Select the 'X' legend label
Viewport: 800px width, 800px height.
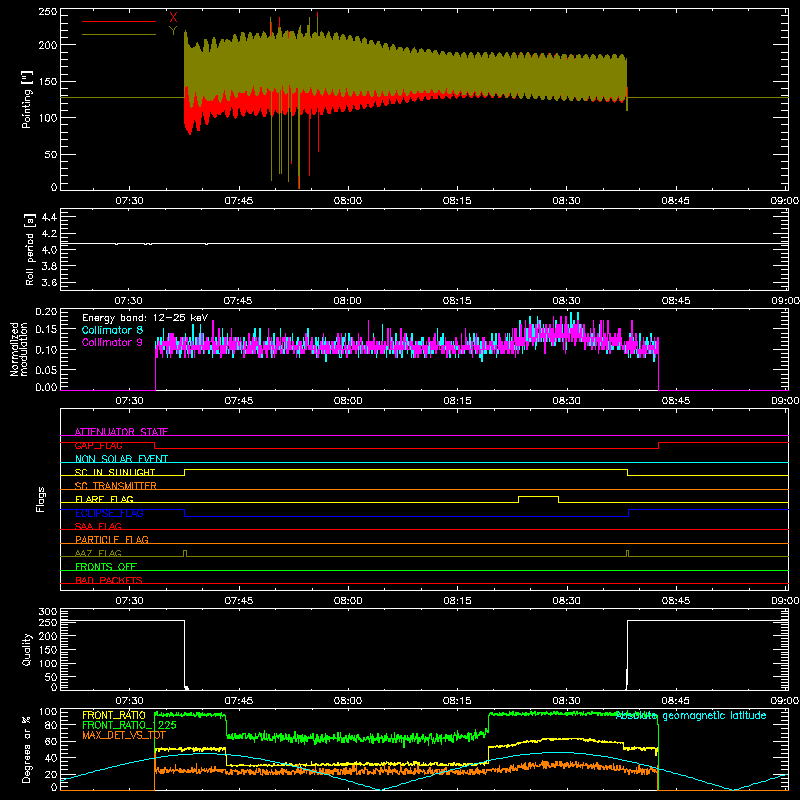pos(173,17)
